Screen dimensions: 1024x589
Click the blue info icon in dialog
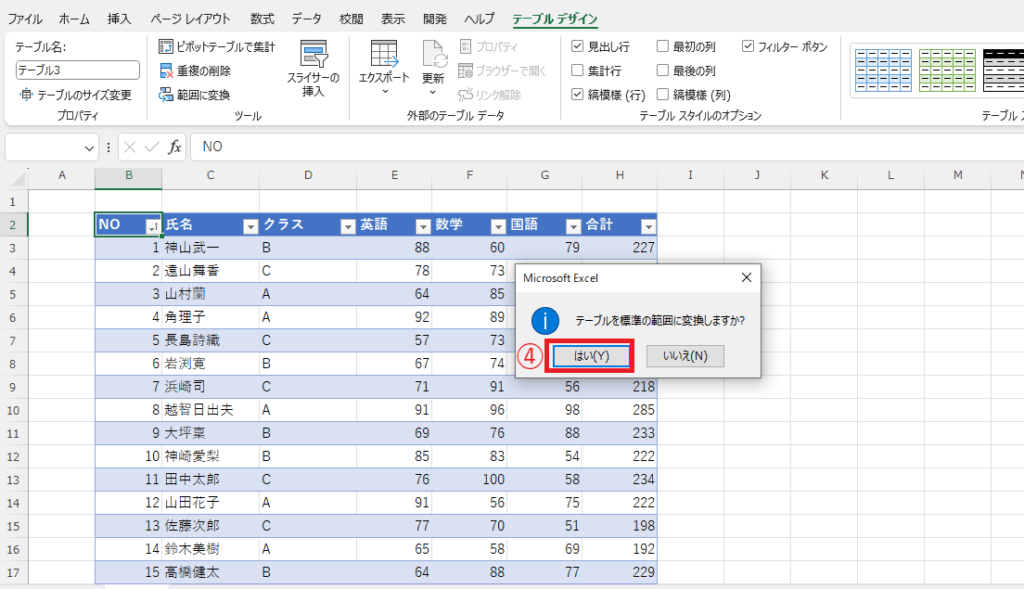click(x=545, y=321)
